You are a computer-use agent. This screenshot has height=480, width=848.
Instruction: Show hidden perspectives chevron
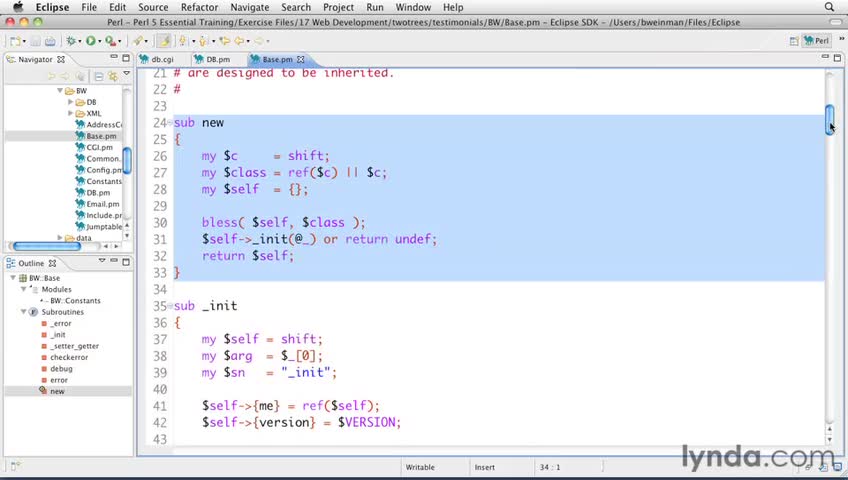[842, 39]
